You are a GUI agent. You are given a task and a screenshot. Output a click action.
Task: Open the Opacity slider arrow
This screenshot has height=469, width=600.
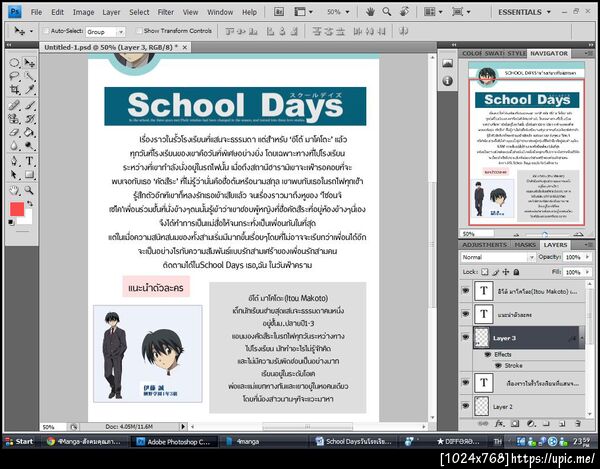[587, 257]
